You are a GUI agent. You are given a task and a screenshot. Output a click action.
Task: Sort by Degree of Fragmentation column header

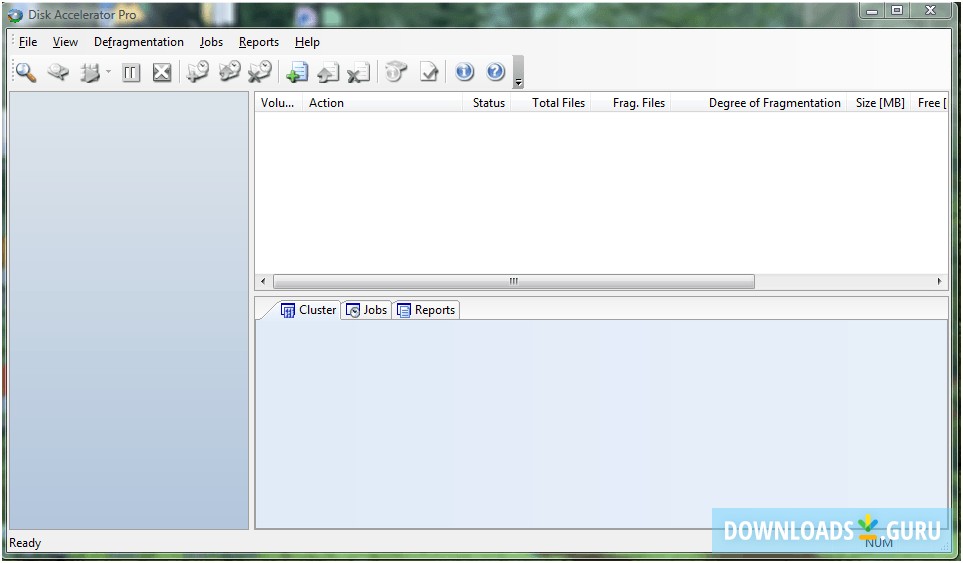pyautogui.click(x=759, y=103)
